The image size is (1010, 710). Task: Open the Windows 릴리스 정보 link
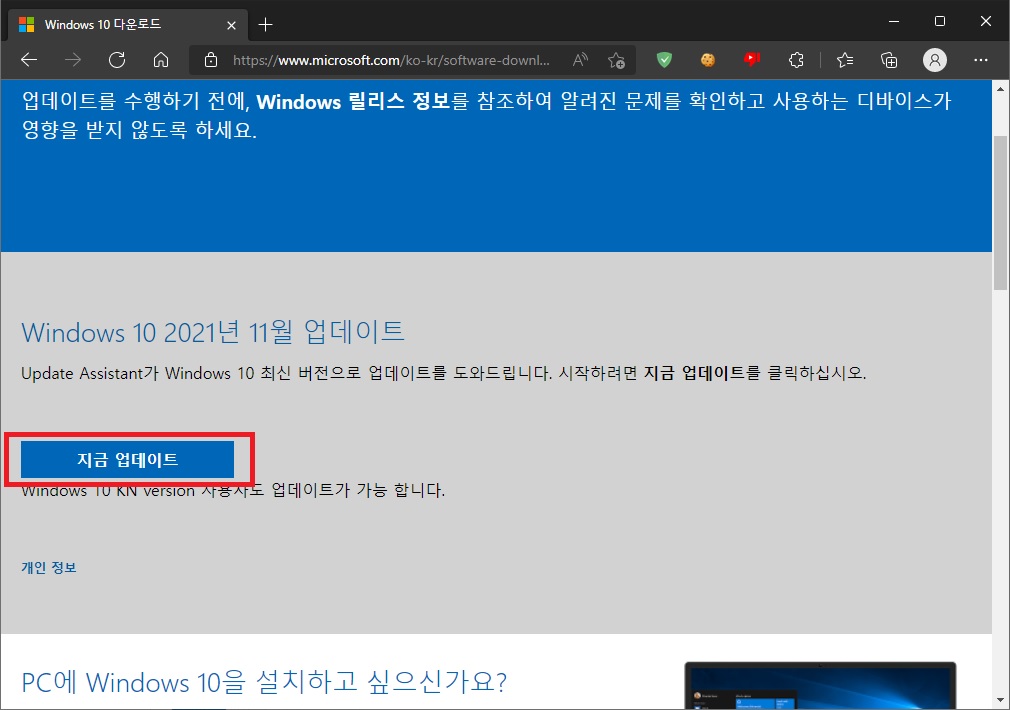[353, 101]
